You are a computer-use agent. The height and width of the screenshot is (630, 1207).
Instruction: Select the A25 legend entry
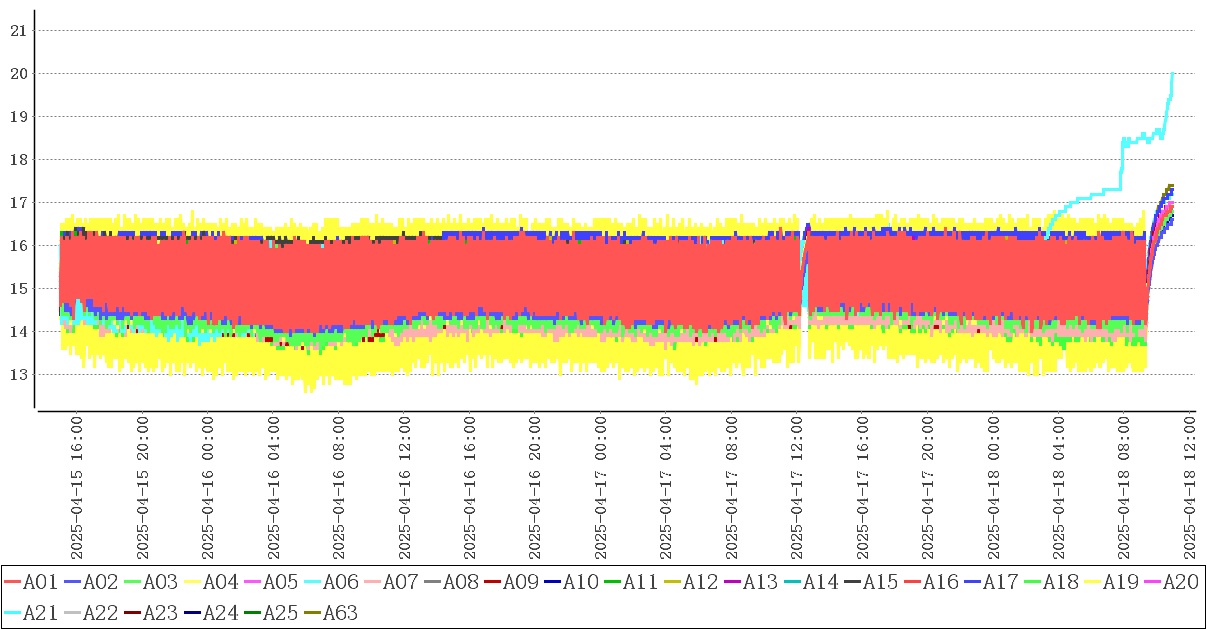pyautogui.click(x=279, y=613)
